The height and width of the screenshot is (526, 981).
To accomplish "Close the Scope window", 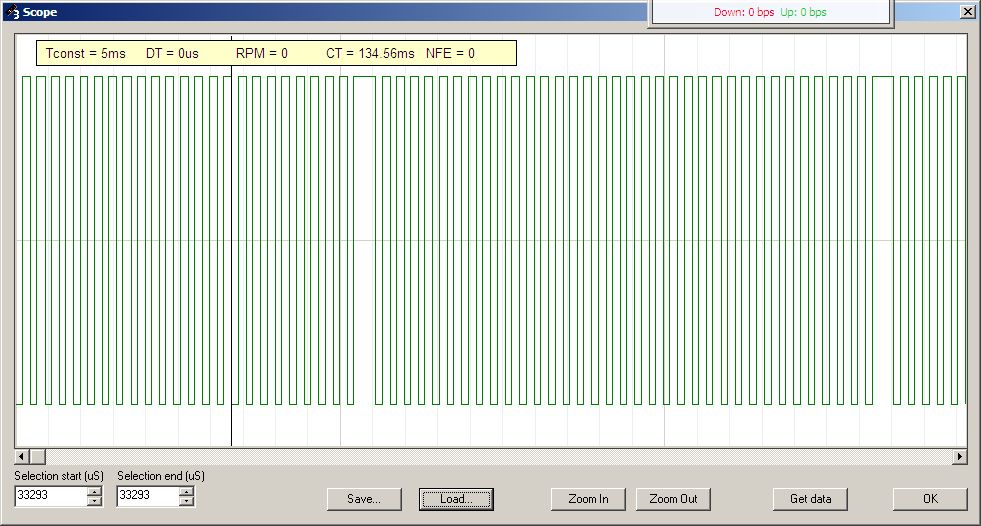I will click(967, 11).
